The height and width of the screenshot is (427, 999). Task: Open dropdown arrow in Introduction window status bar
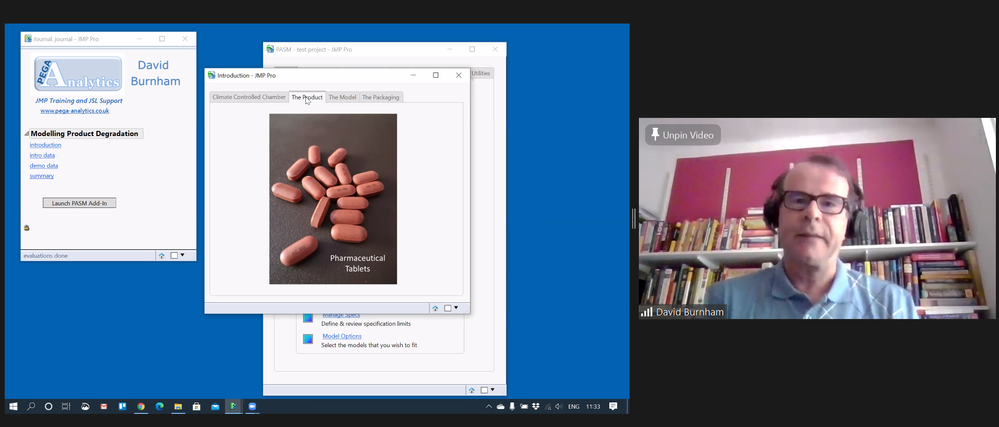pyautogui.click(x=457, y=308)
